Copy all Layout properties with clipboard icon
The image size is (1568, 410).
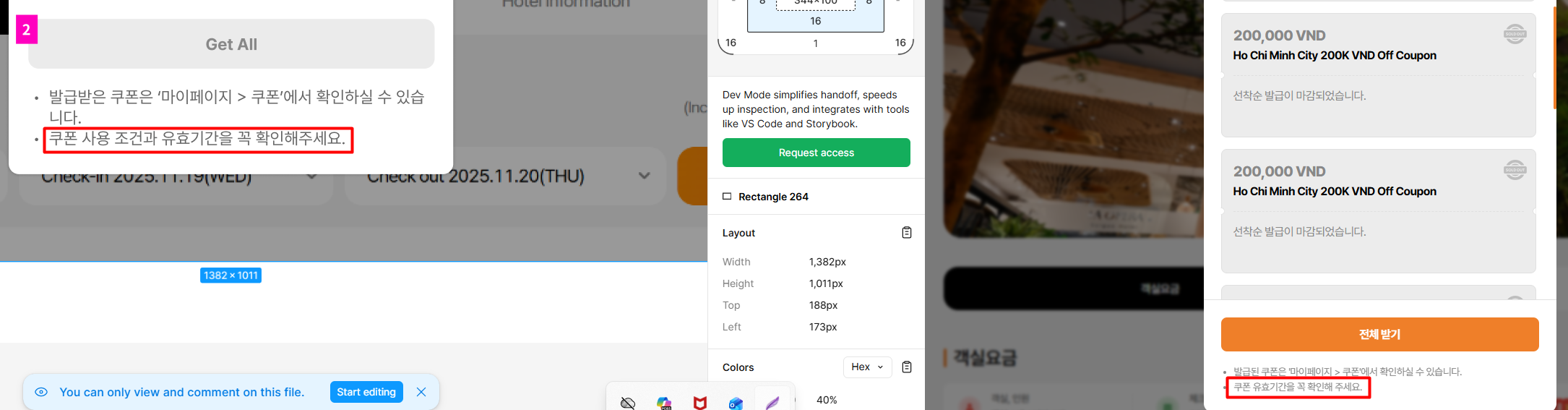coord(907,232)
